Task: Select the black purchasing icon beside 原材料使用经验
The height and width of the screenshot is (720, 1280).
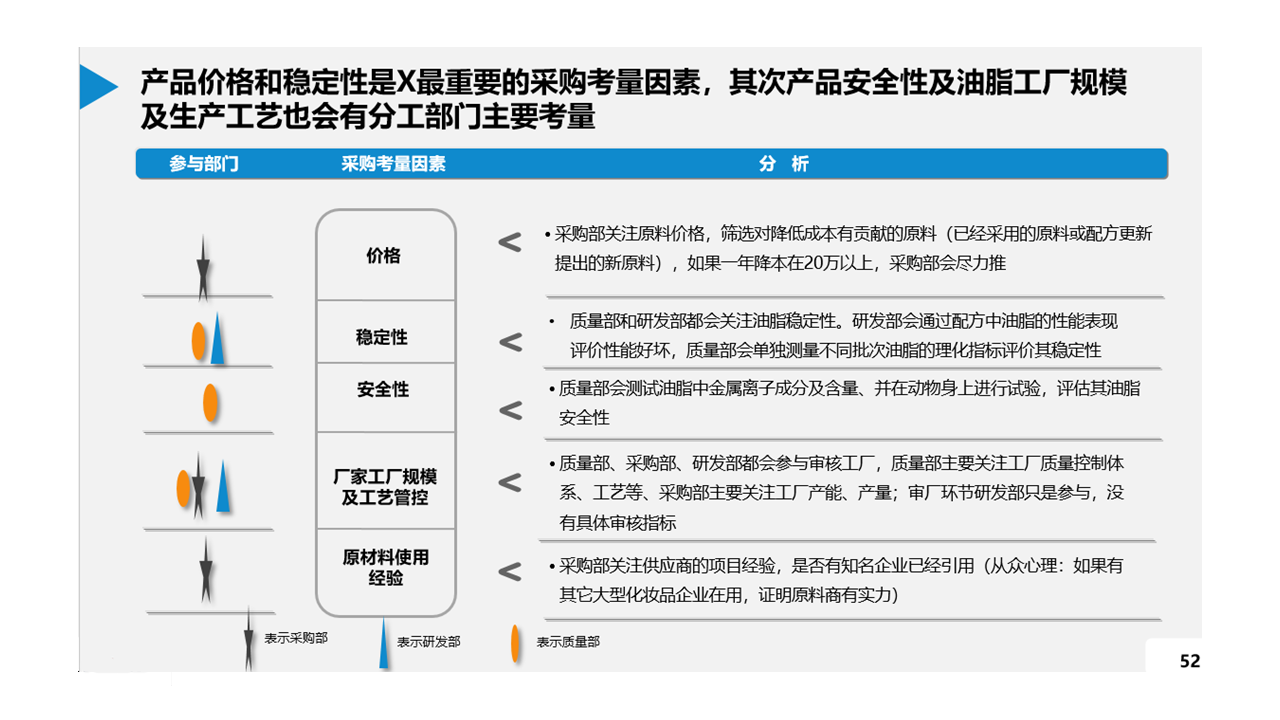Action: (x=206, y=574)
